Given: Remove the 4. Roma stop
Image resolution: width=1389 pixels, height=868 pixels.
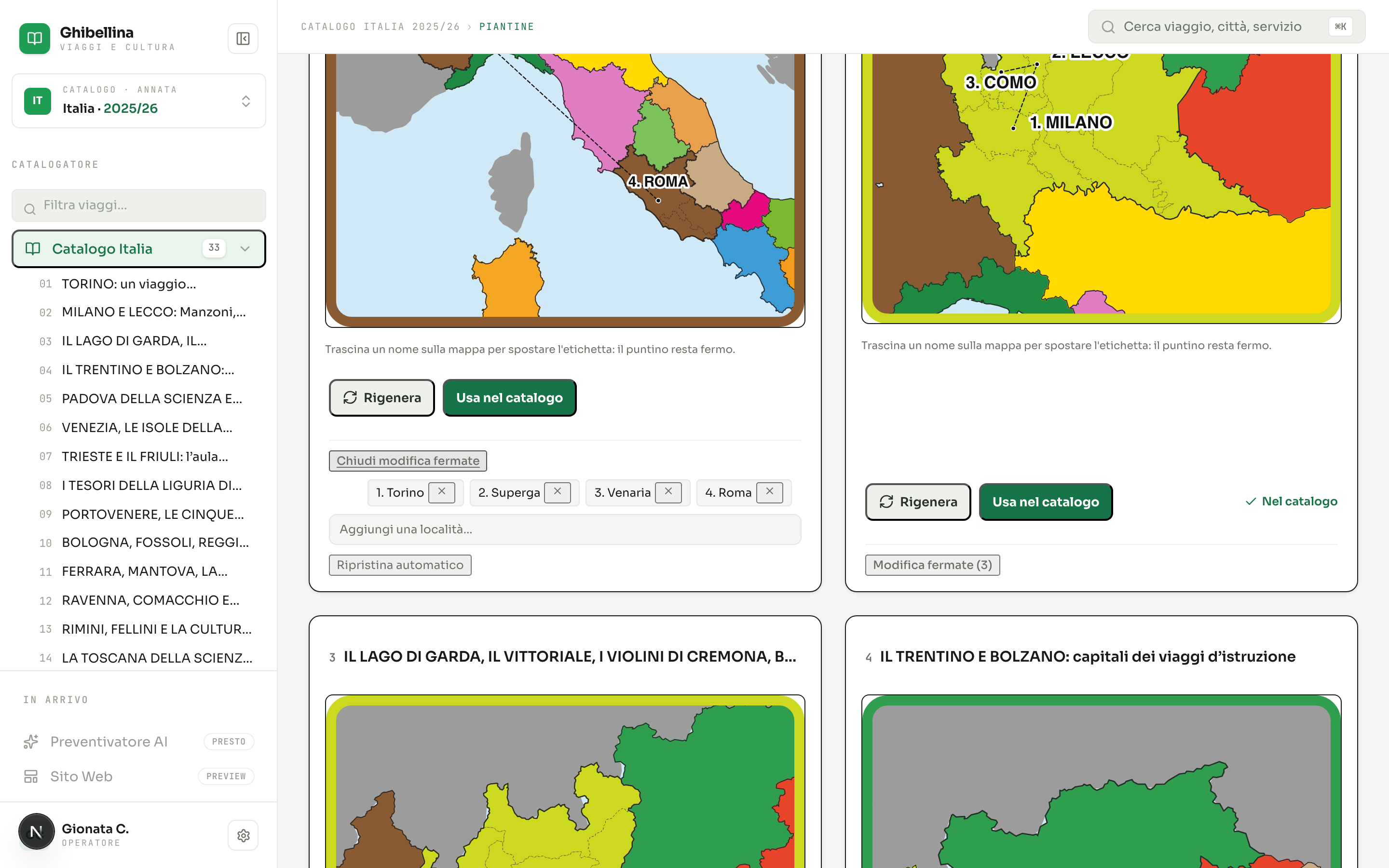Looking at the screenshot, I should tap(770, 492).
